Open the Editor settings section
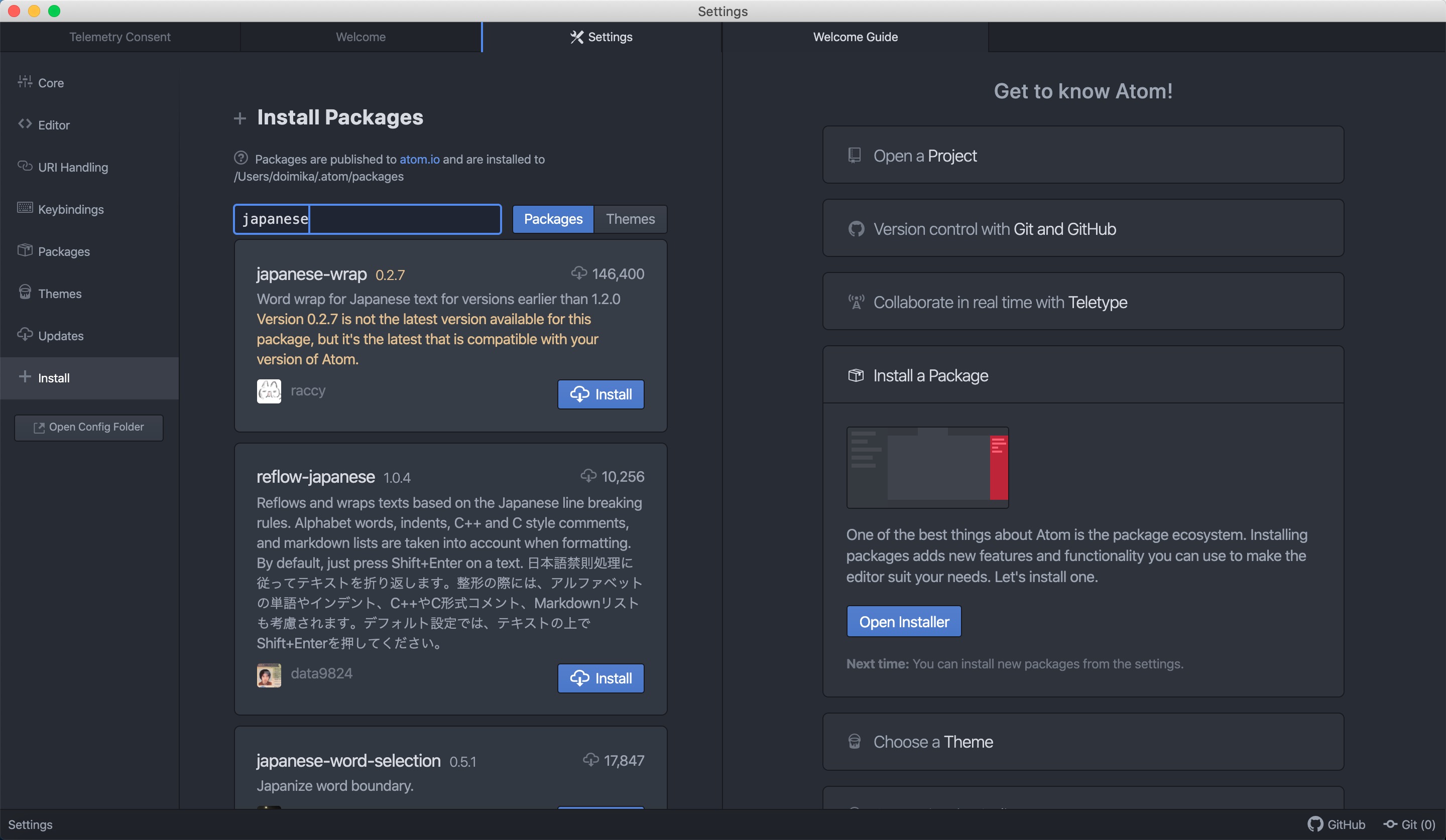This screenshot has width=1446, height=840. pyautogui.click(x=89, y=124)
